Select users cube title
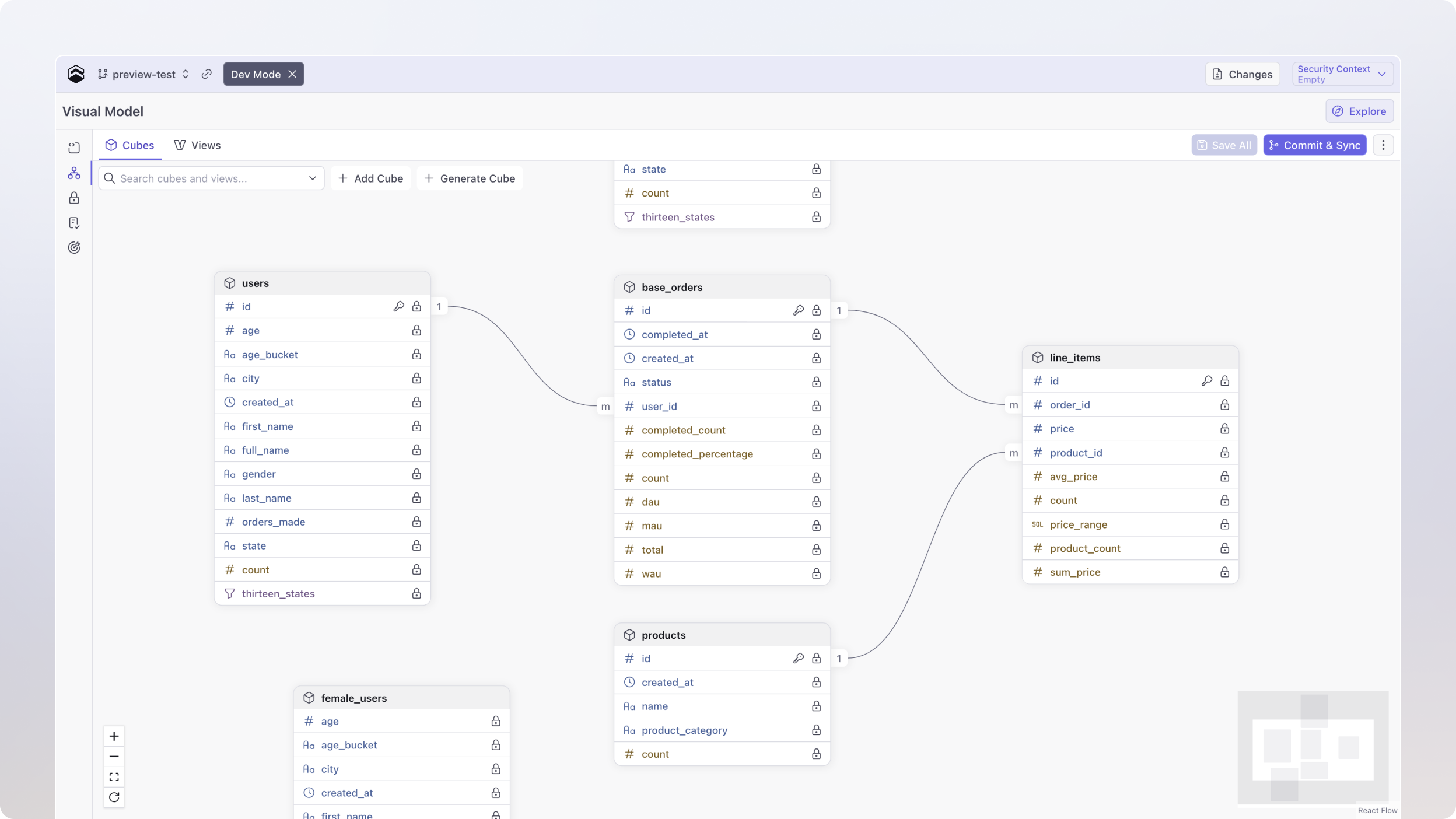This screenshot has height=819, width=1456. click(256, 283)
